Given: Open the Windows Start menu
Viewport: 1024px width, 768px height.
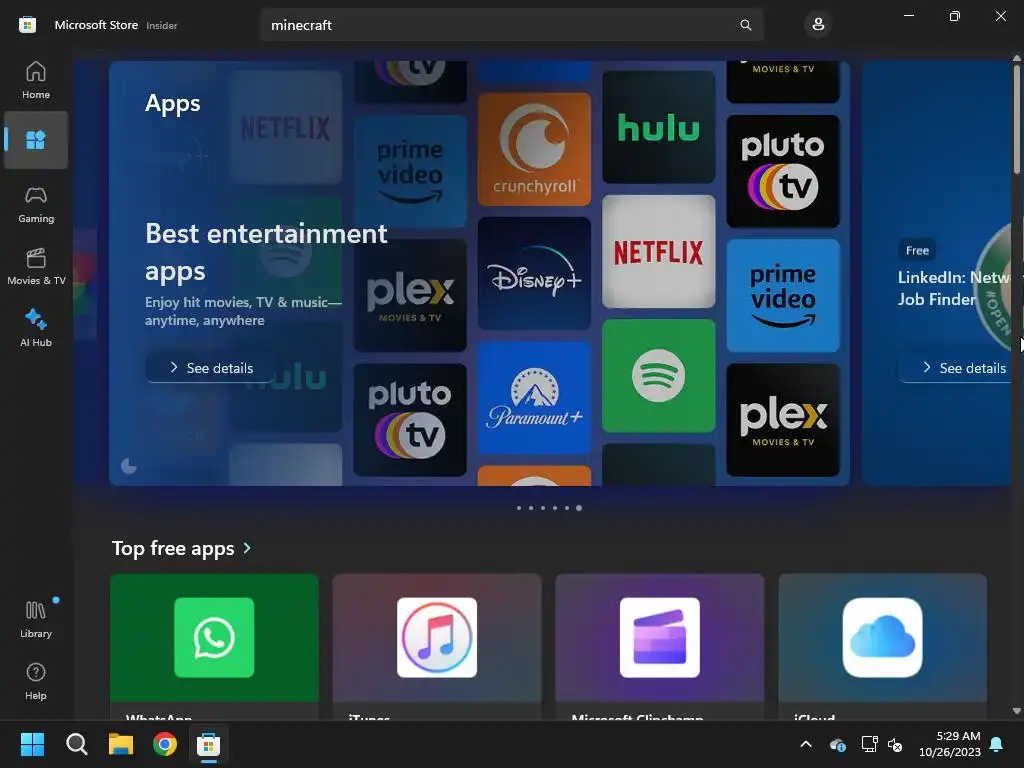Looking at the screenshot, I should (32, 744).
